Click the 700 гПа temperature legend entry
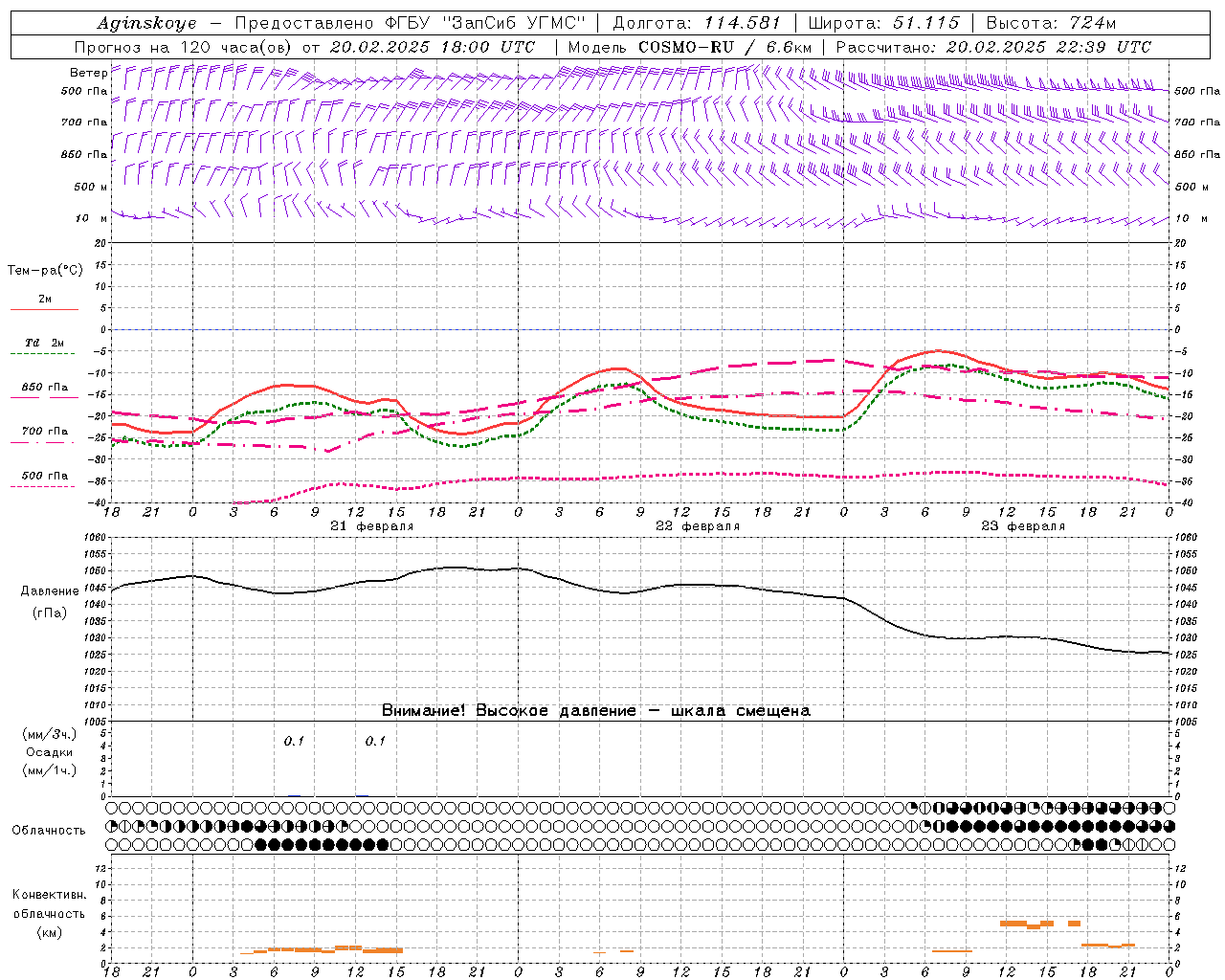The width and height of the screenshot is (1225, 980). pyautogui.click(x=45, y=432)
